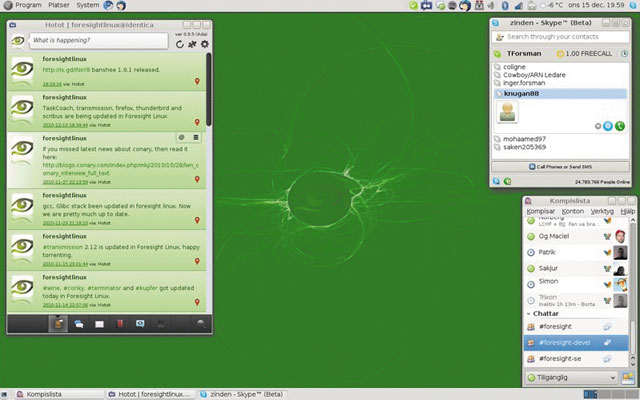Click the network signal tray icon

pyautogui.click(x=518, y=5)
